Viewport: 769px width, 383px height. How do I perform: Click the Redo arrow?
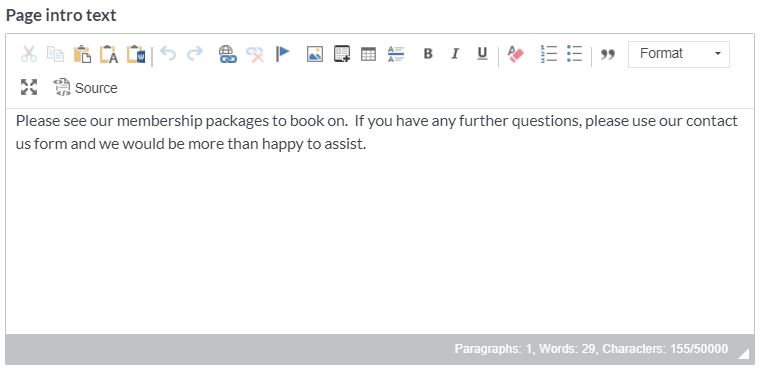point(195,53)
